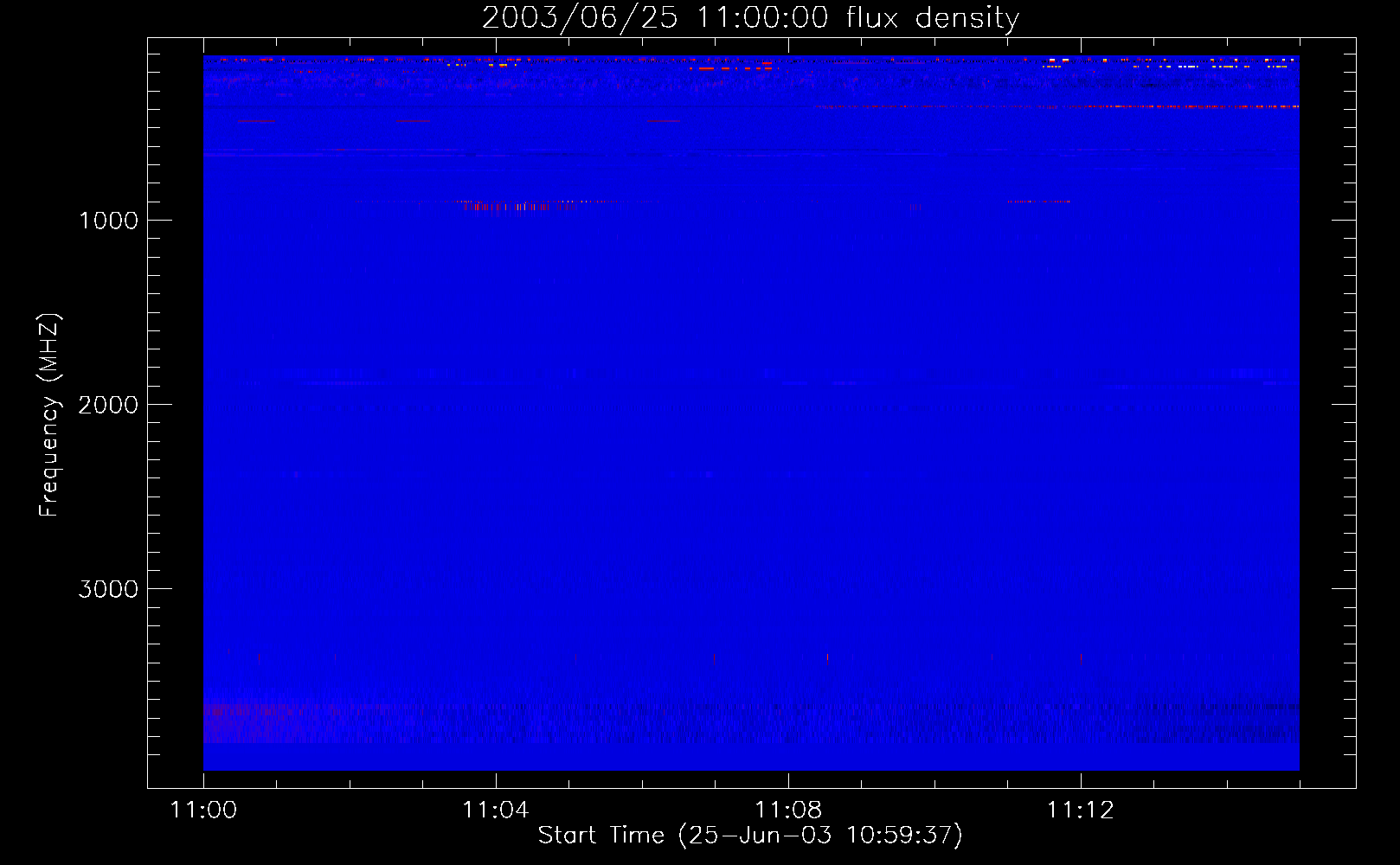The height and width of the screenshot is (865, 1400).
Task: Select the 3000 frequency tick label
Action: 108,589
